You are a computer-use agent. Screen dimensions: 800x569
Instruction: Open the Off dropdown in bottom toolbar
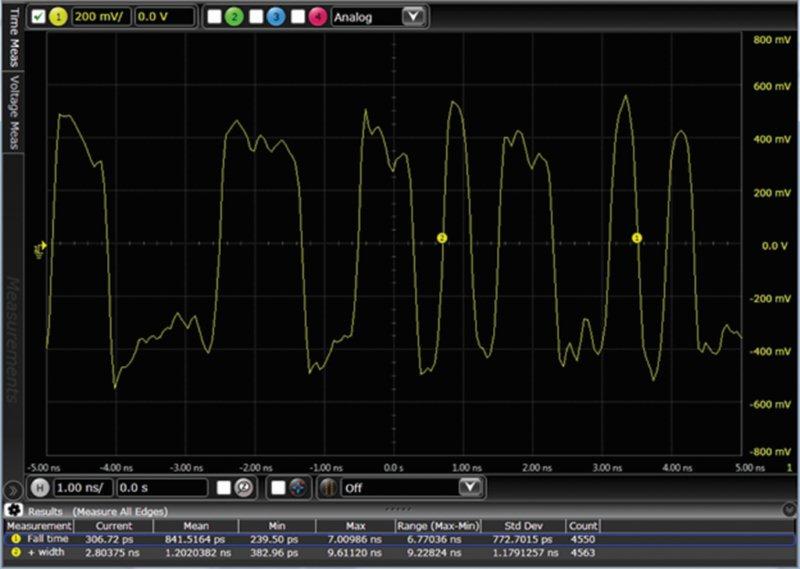coord(412,487)
